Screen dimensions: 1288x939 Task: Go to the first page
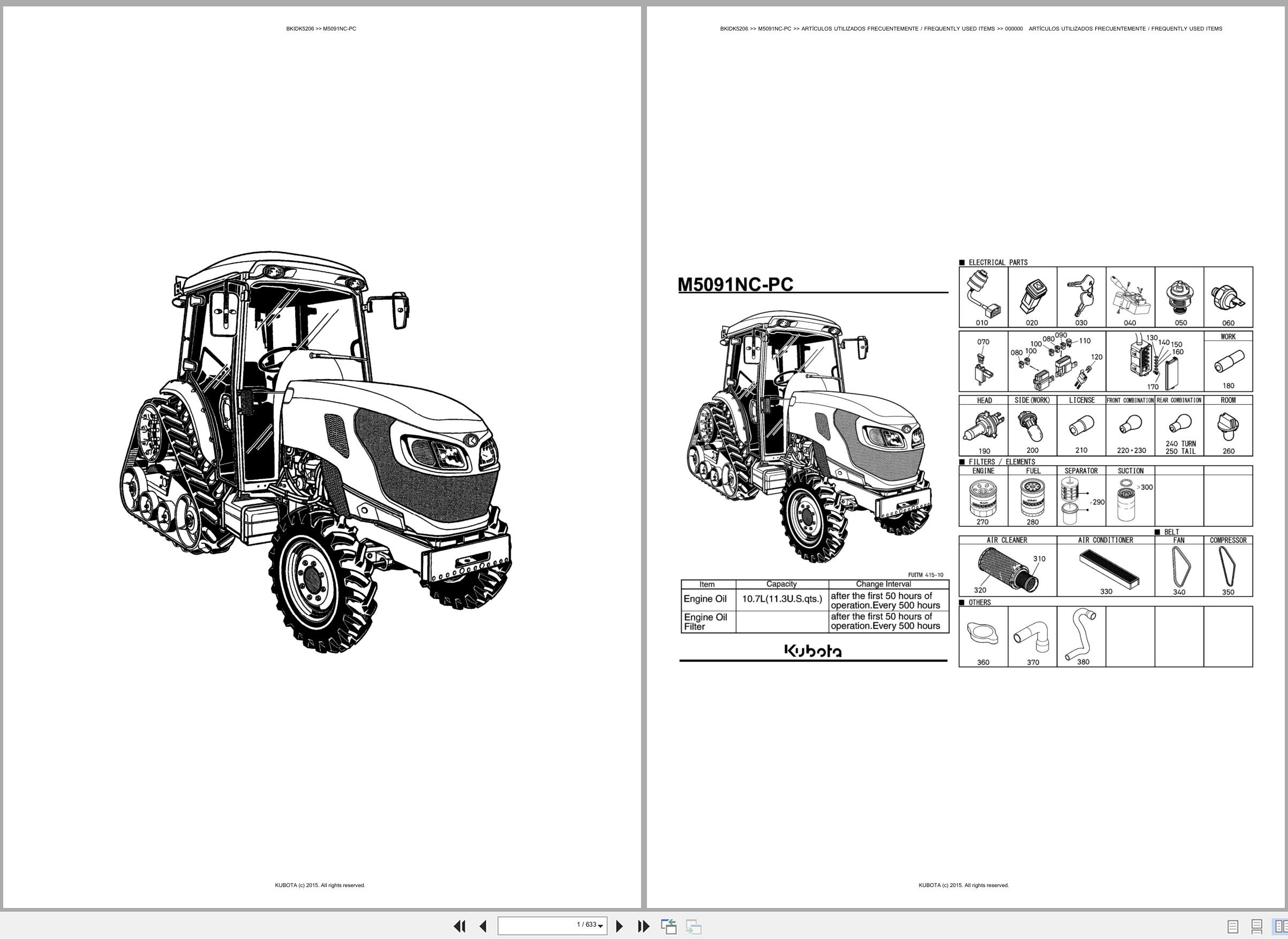(460, 927)
